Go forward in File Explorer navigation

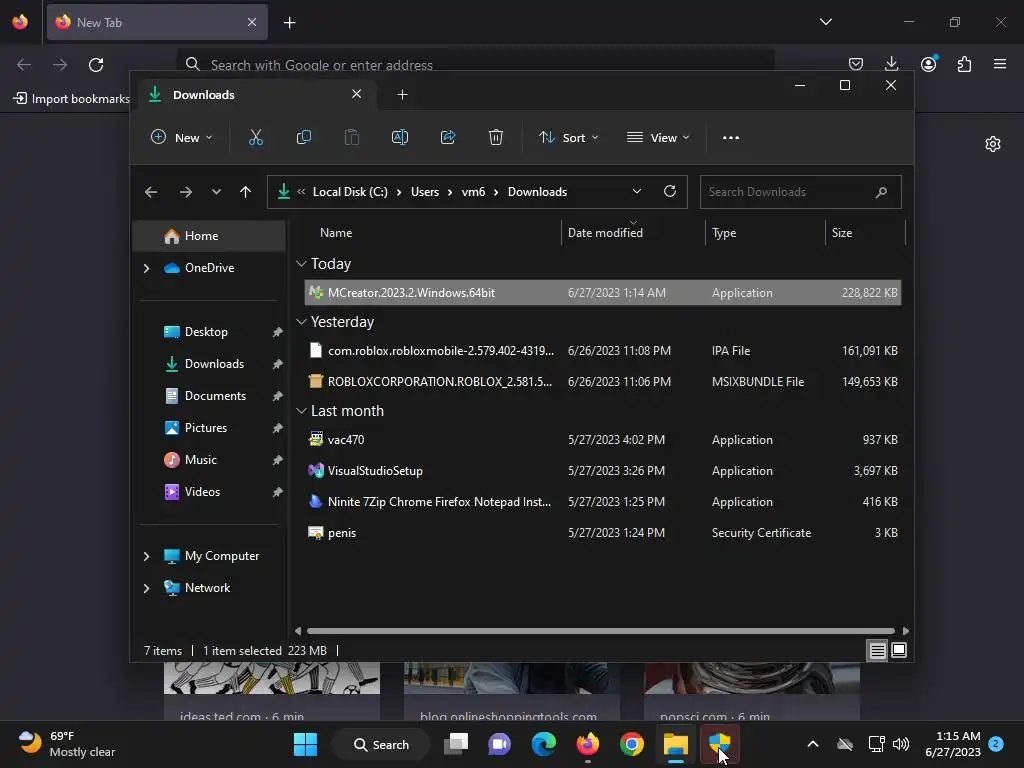(x=185, y=192)
